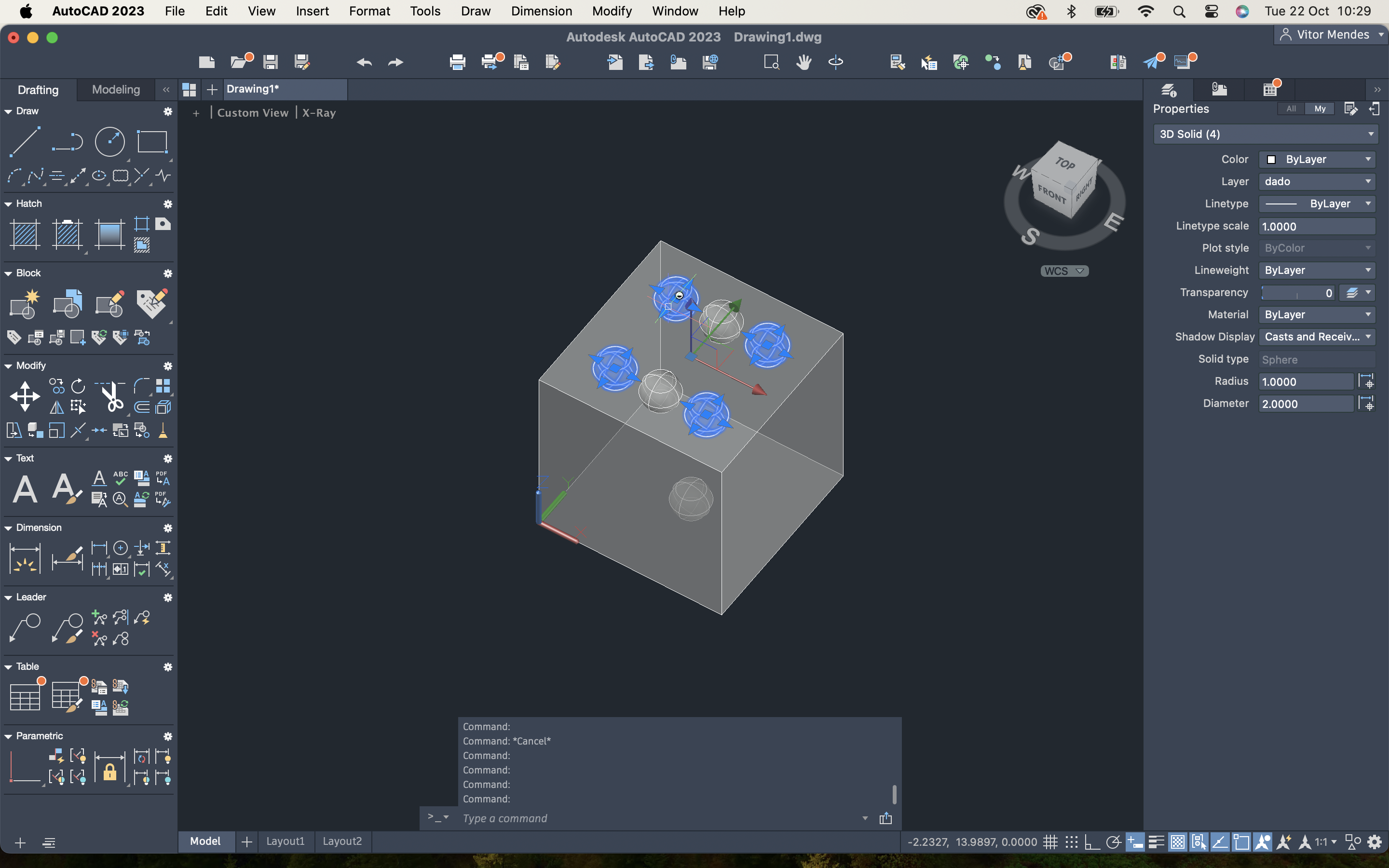
Task: Click the parametric lock constraint icon
Action: point(109,768)
